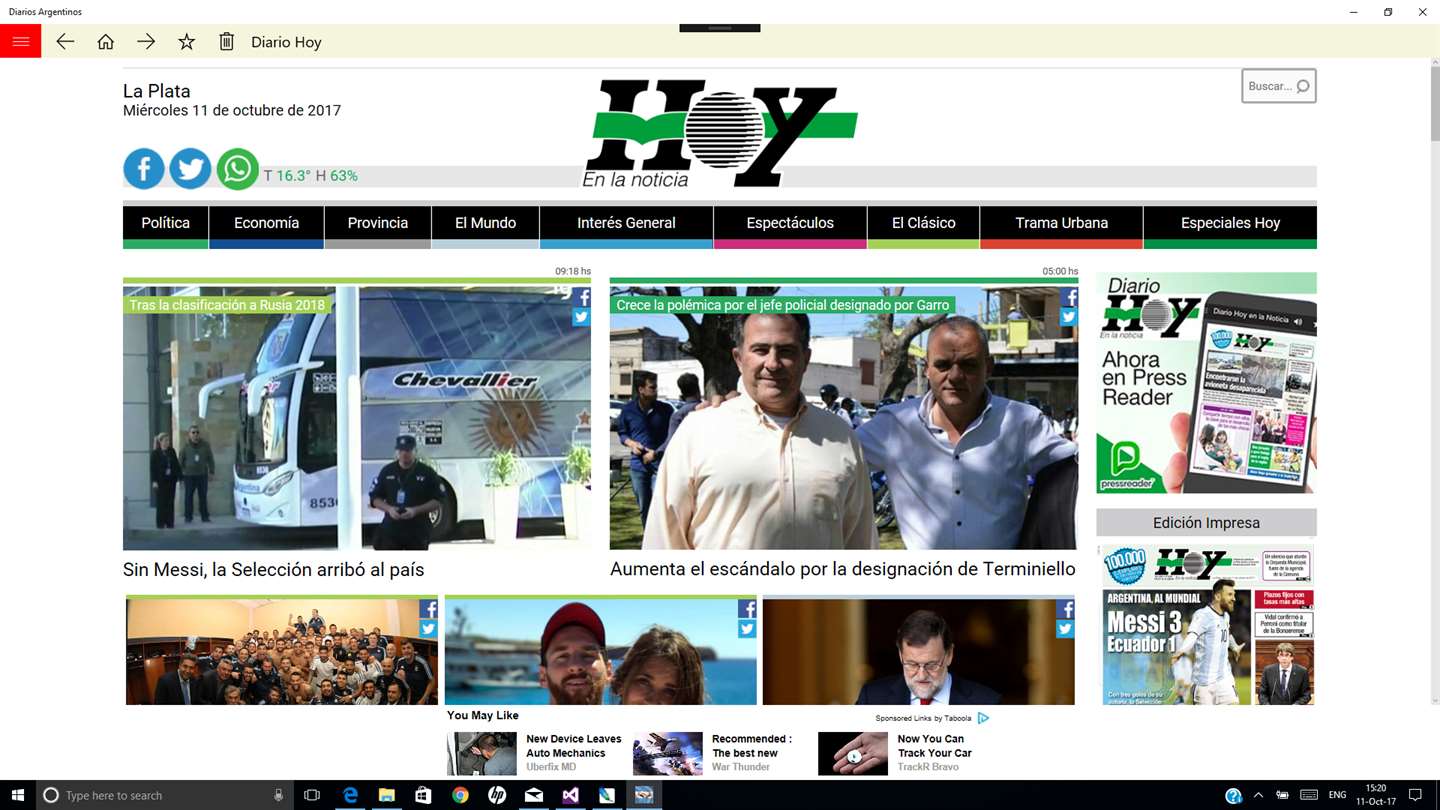Viewport: 1440px width, 810px height.
Task: Click the ENG language indicator
Action: click(x=1337, y=795)
